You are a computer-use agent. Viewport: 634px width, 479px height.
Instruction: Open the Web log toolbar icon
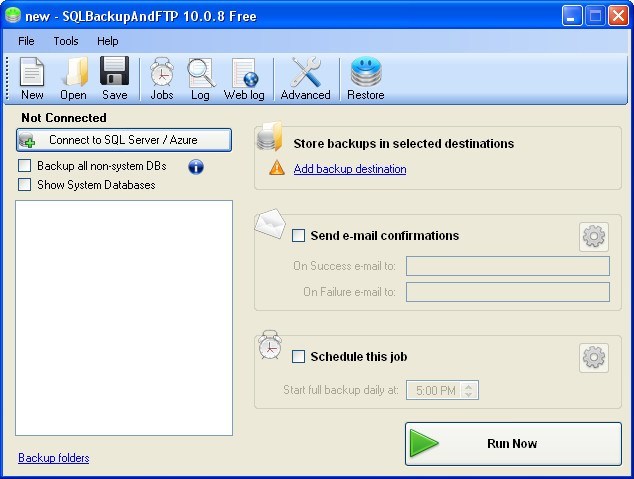[244, 78]
